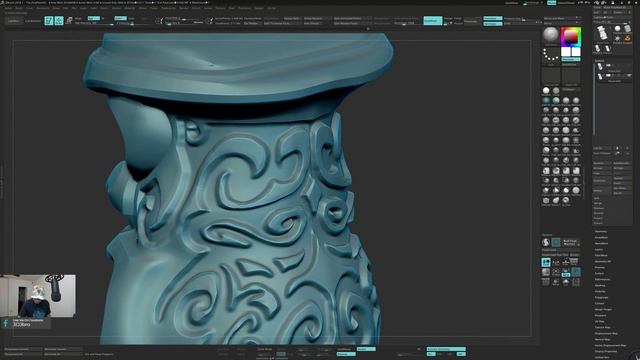Viewport: 640px width, 360px height.
Task: Open the Material menu
Action: click(x=130, y=8)
